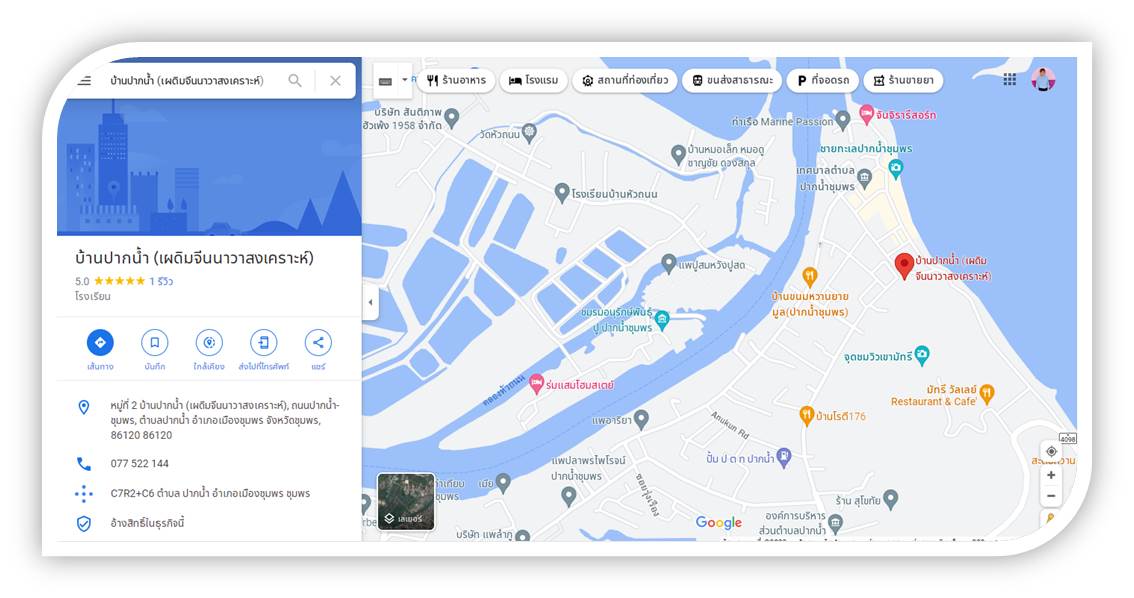Select the ที่จอดรถ parking chip
This screenshot has width=1134, height=598.
pos(823,80)
